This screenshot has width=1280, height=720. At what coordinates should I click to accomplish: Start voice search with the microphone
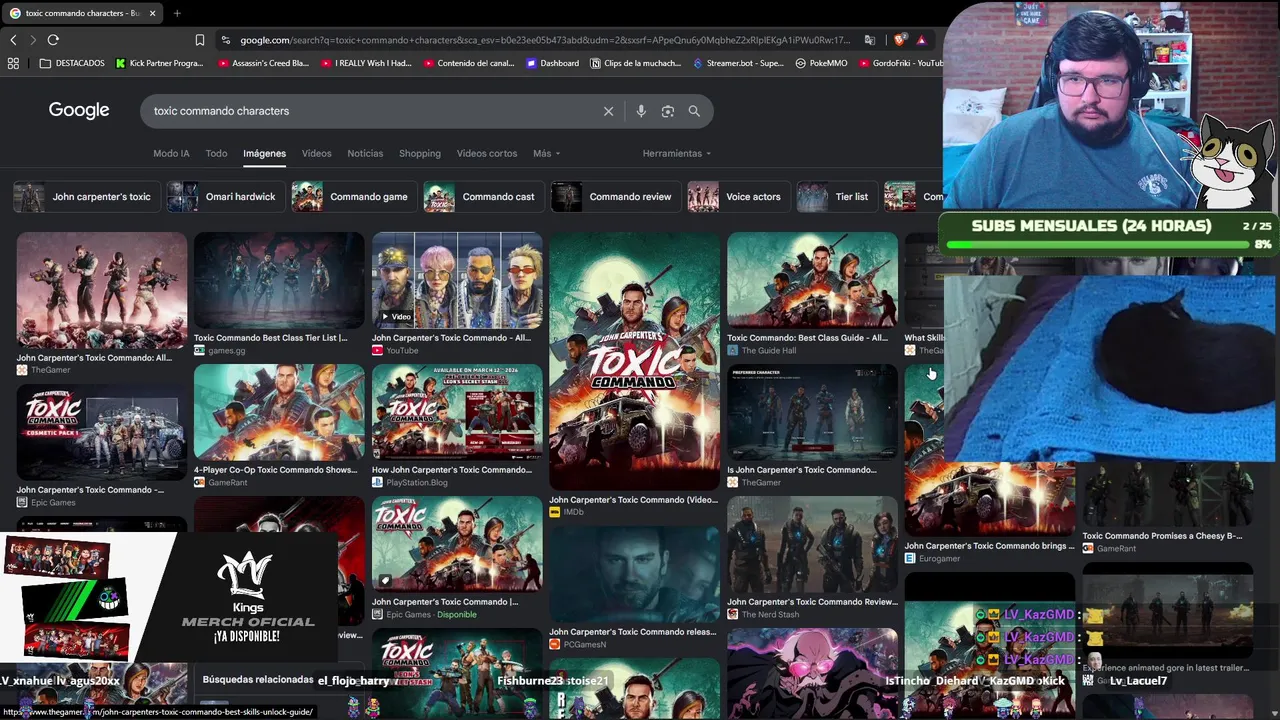[x=641, y=111]
